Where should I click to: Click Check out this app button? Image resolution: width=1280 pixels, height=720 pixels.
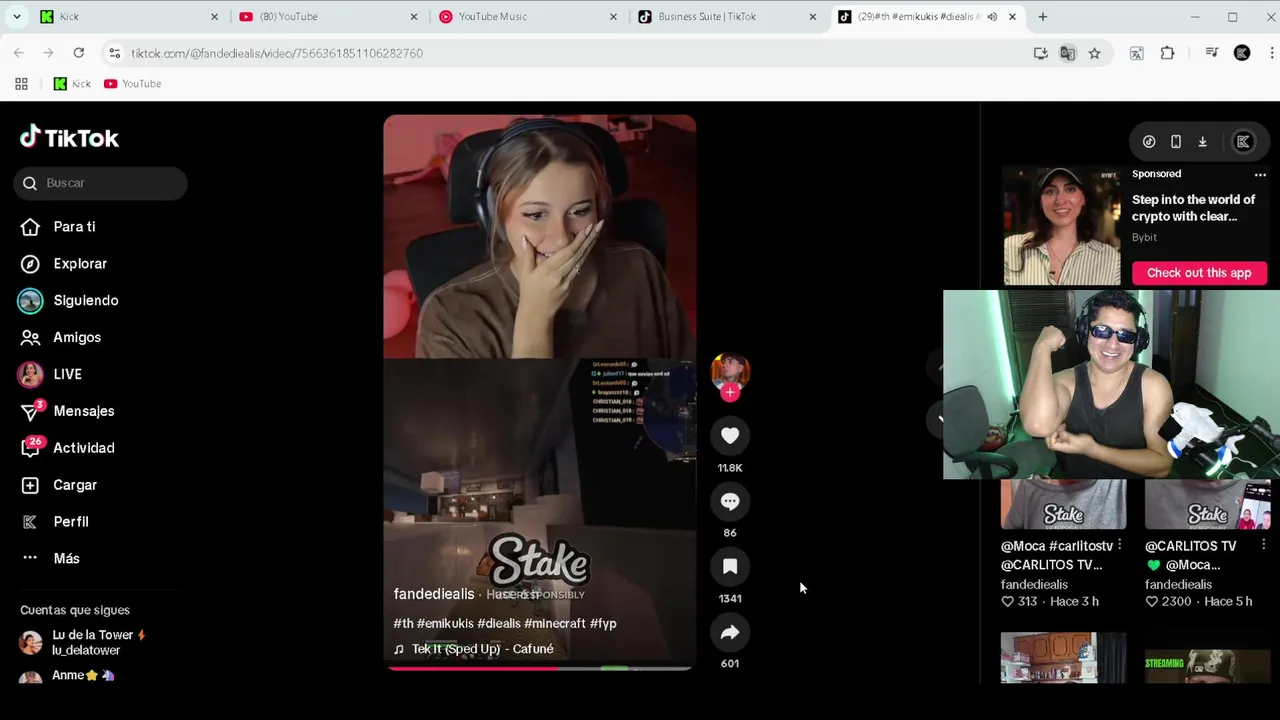click(x=1199, y=273)
